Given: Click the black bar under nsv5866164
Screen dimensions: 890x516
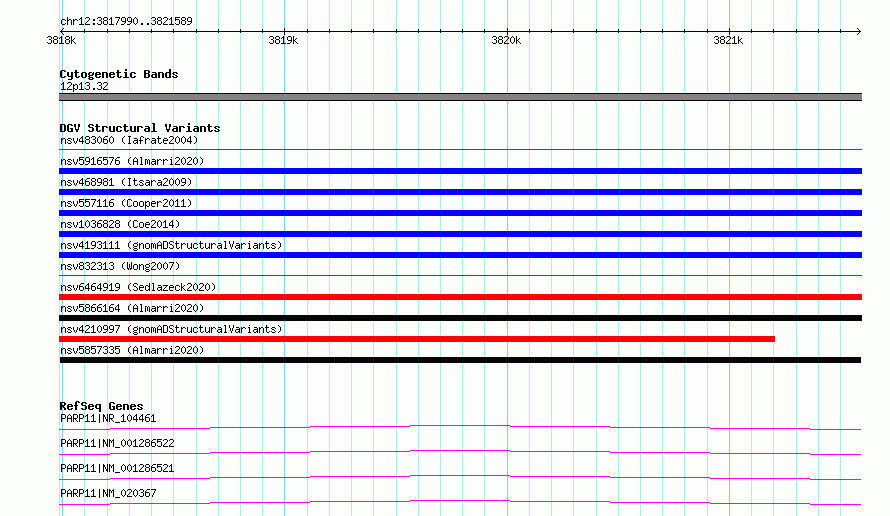Looking at the screenshot, I should tap(460, 318).
